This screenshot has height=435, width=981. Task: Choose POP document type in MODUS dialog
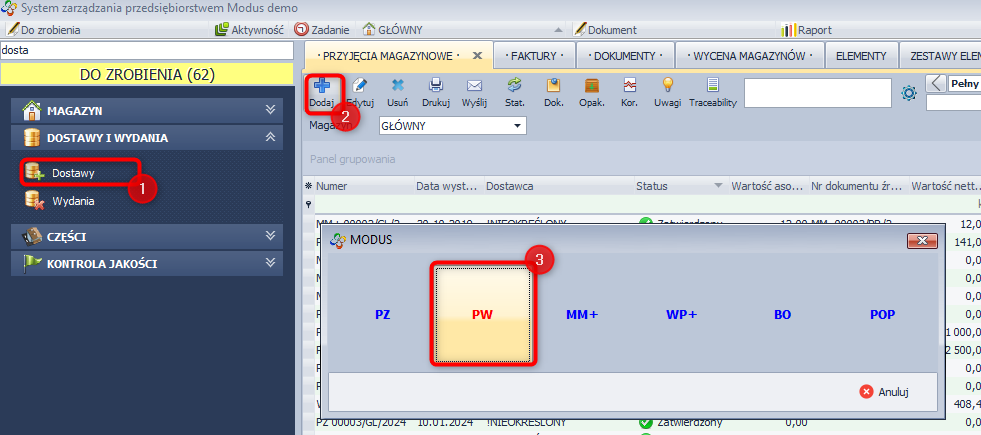(882, 315)
